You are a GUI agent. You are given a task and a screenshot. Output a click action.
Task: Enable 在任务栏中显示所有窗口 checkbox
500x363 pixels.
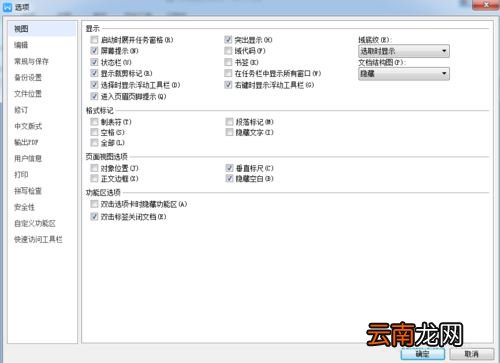point(228,73)
